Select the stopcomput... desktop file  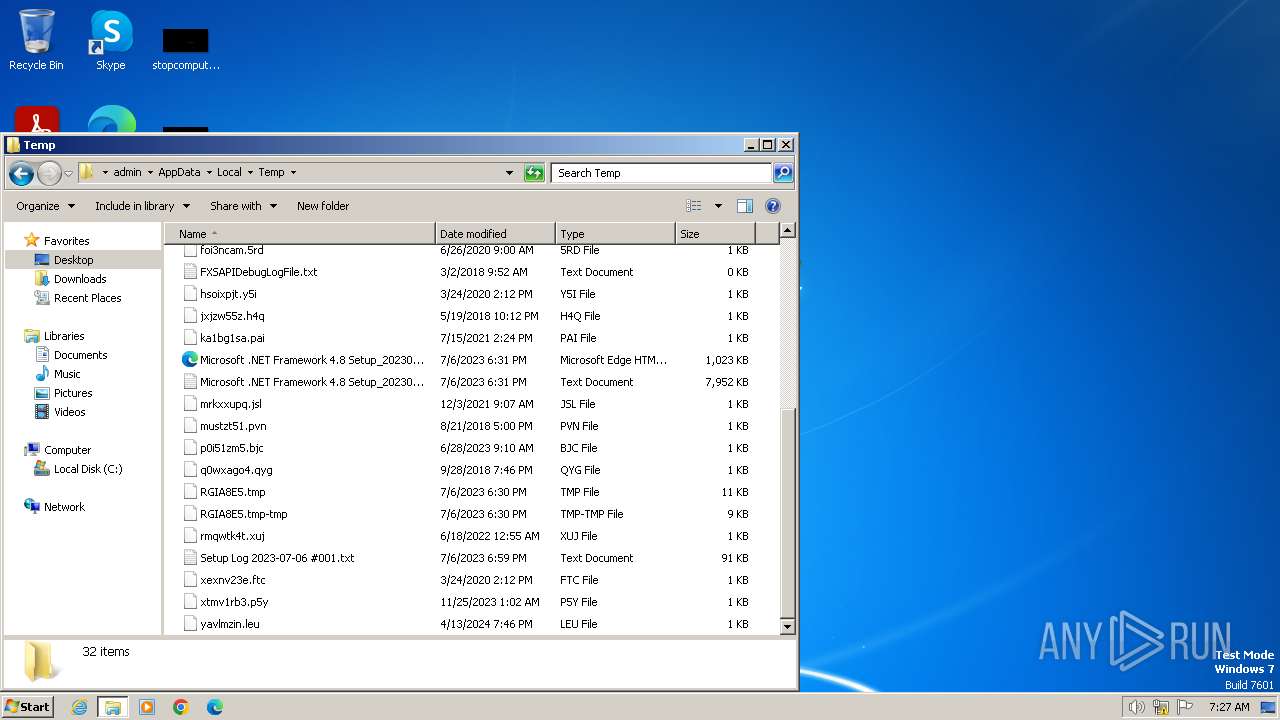[x=186, y=48]
